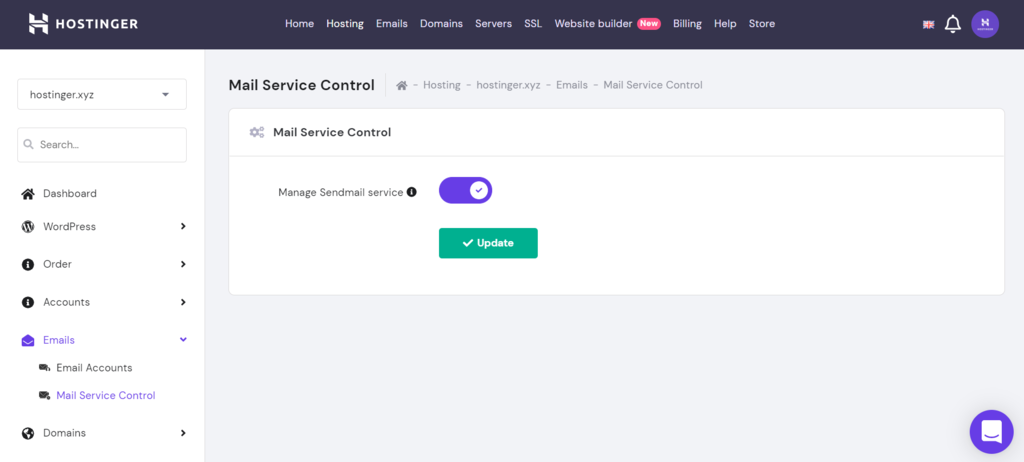1024x462 pixels.
Task: Expand the Domains menu chevron
Action: 183,433
